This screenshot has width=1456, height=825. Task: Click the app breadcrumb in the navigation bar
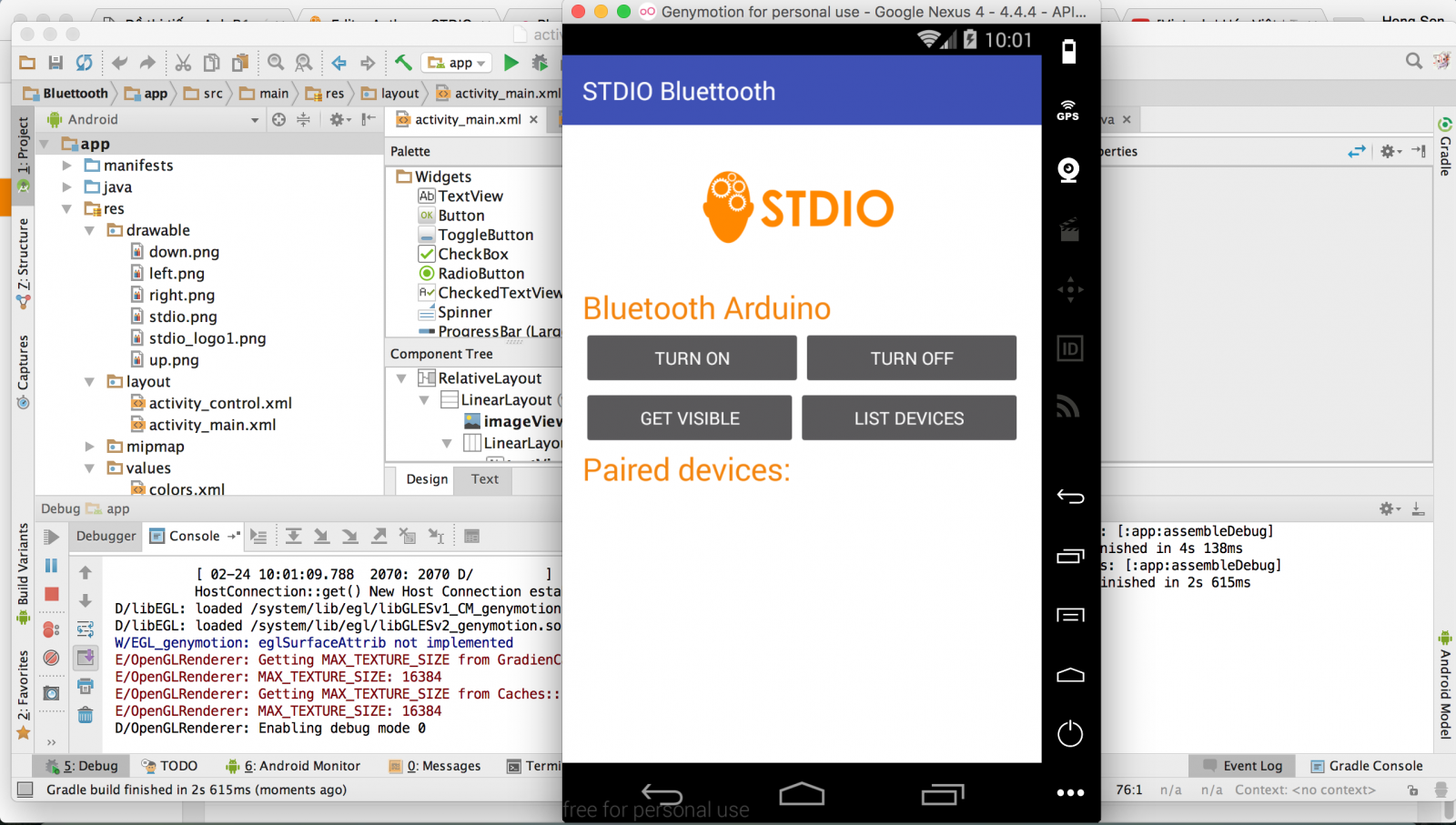(x=147, y=94)
